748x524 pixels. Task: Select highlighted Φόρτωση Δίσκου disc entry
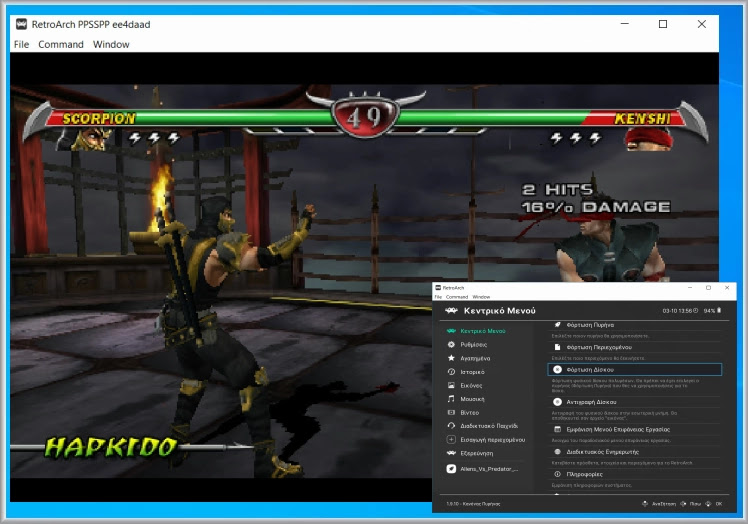tap(634, 369)
